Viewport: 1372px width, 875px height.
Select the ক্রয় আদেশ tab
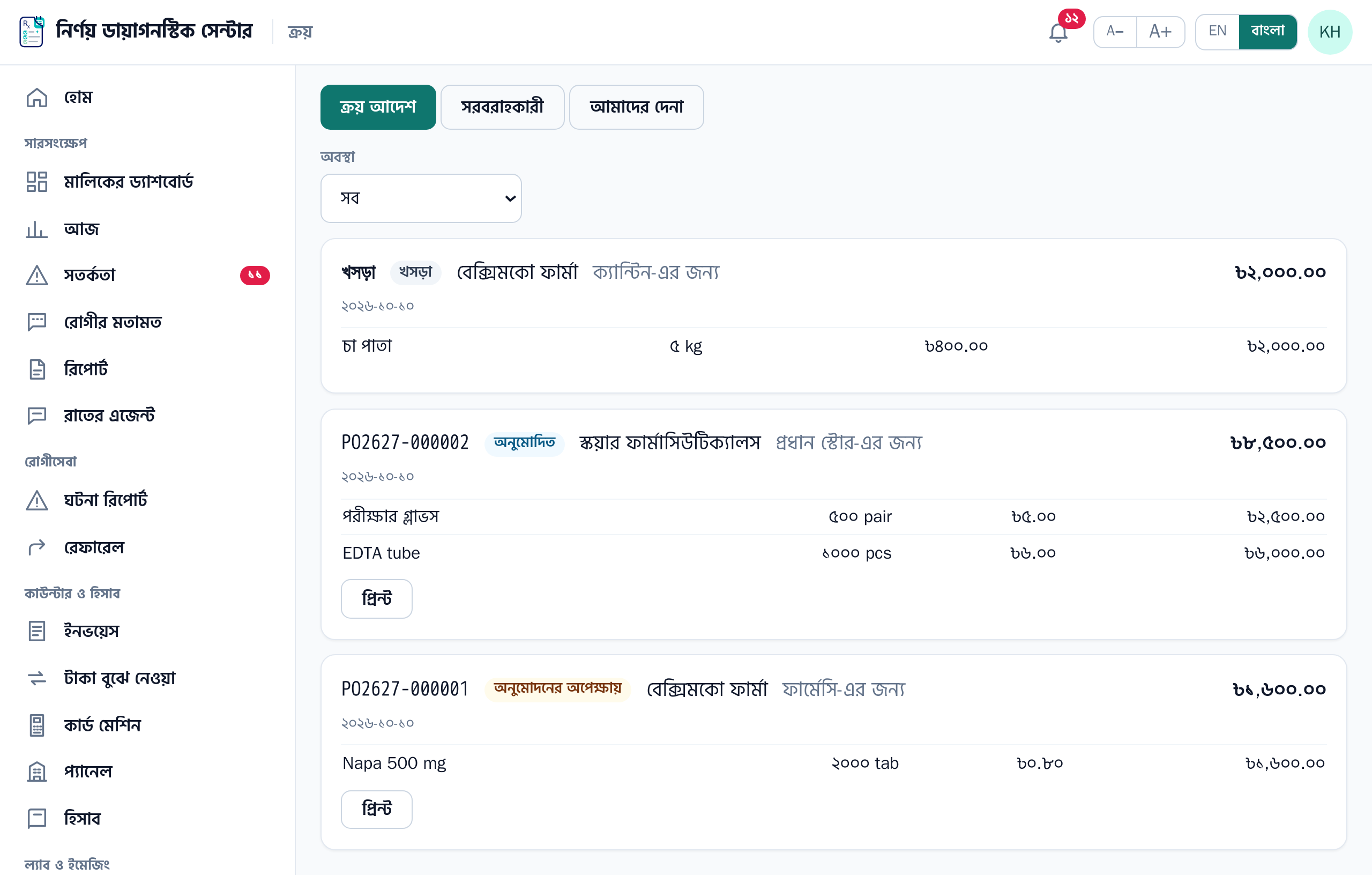pyautogui.click(x=378, y=107)
